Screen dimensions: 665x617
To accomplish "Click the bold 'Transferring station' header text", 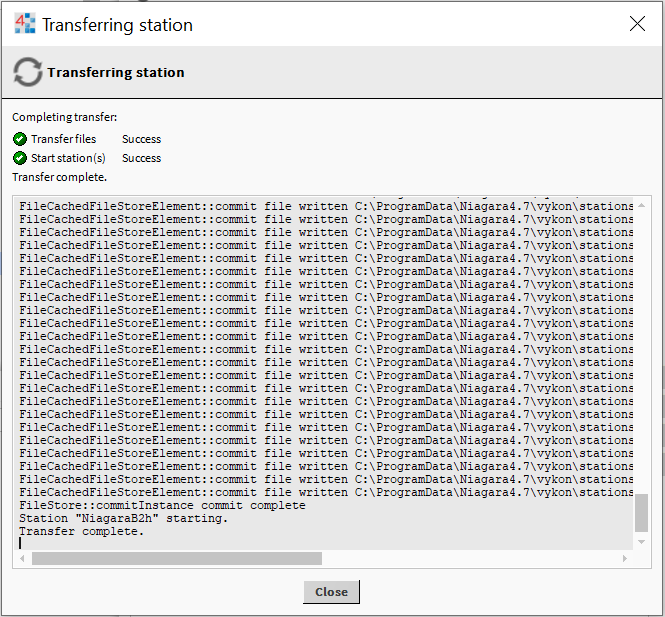I will point(115,72).
